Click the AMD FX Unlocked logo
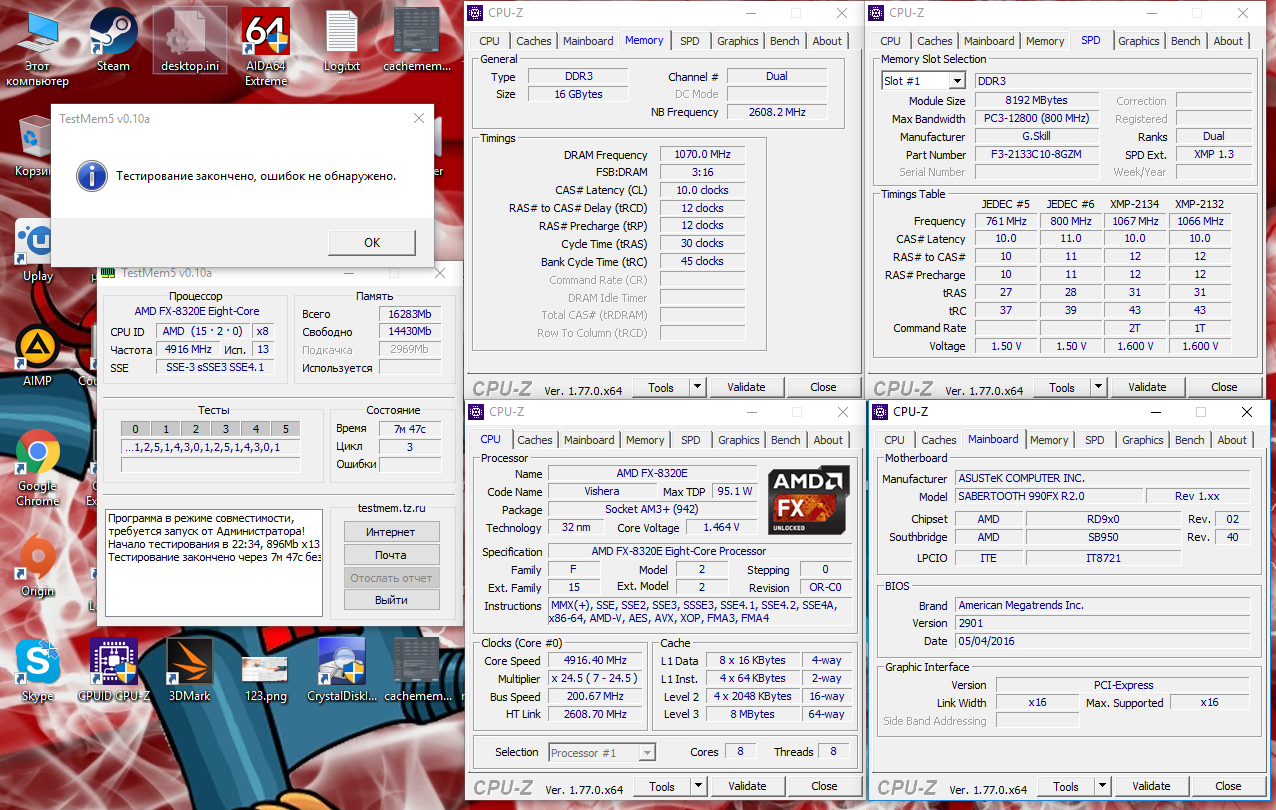 click(x=809, y=499)
